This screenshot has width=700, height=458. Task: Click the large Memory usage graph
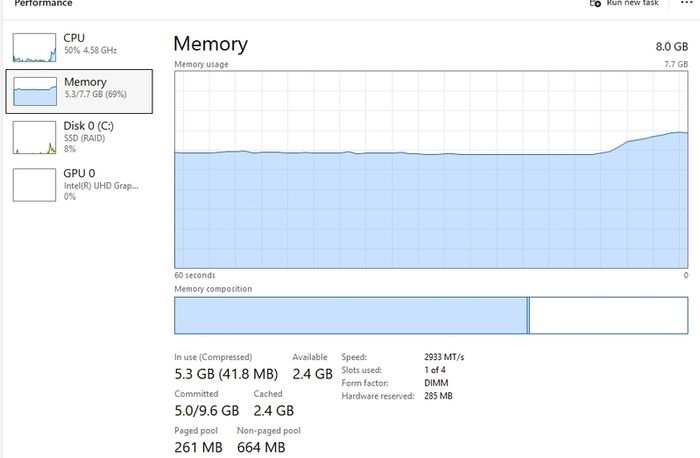tap(431, 170)
